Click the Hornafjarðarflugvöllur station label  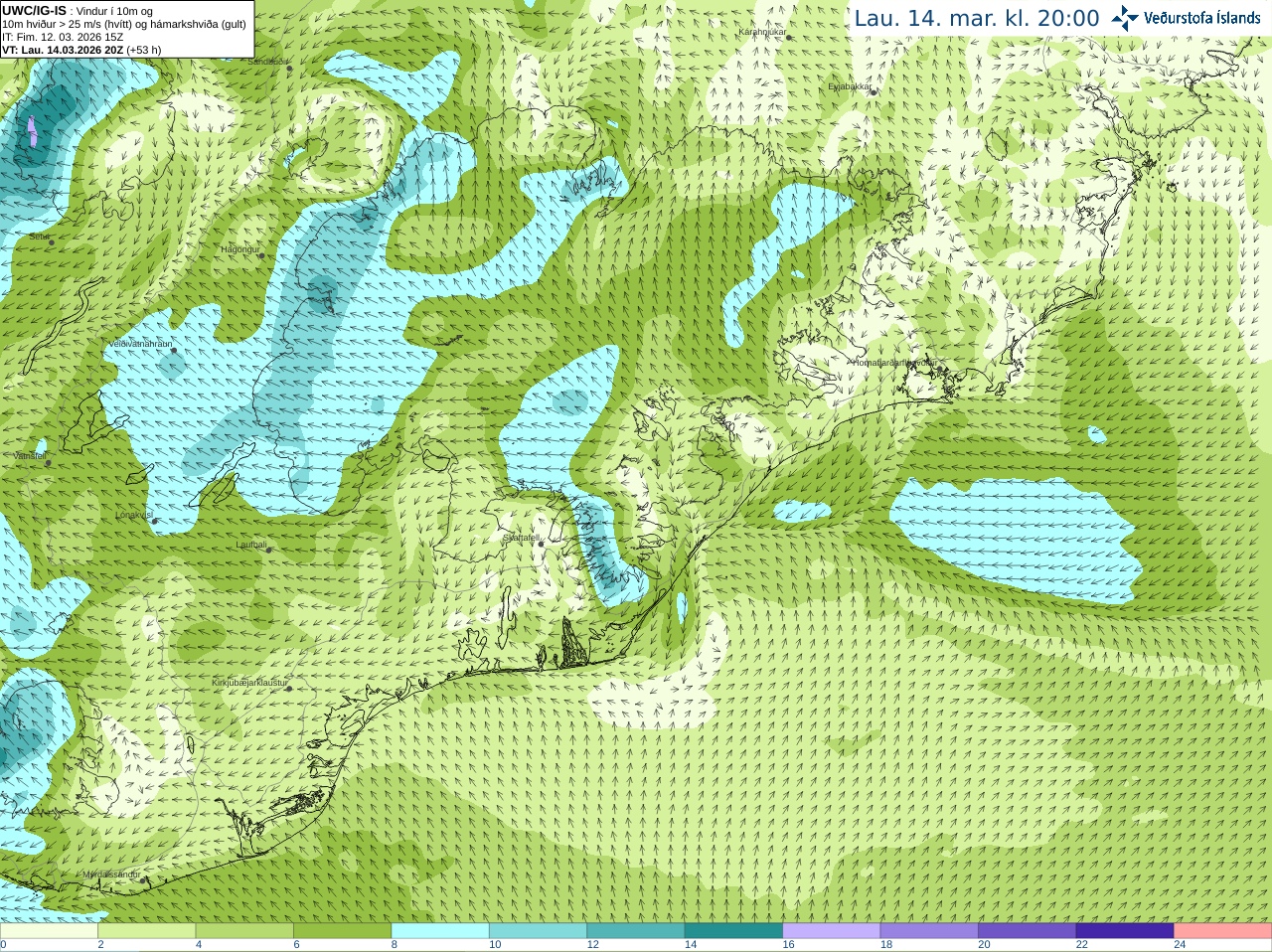[894, 363]
